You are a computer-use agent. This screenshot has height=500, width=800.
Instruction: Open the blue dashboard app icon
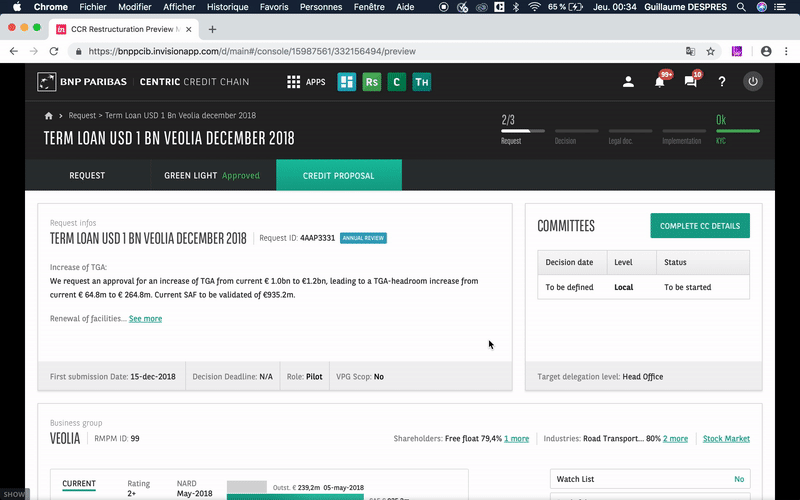tap(346, 82)
